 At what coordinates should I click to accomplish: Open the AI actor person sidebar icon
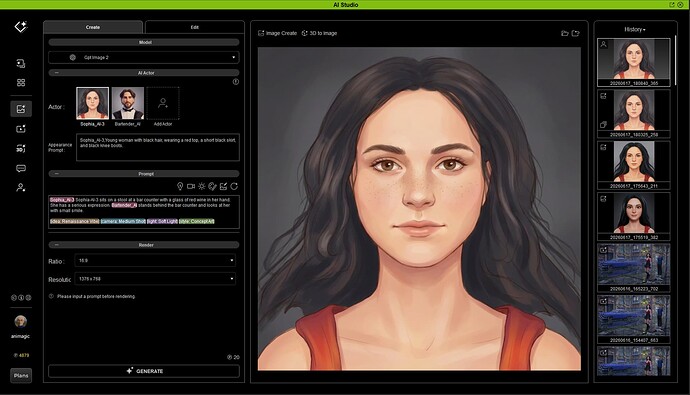(21, 188)
